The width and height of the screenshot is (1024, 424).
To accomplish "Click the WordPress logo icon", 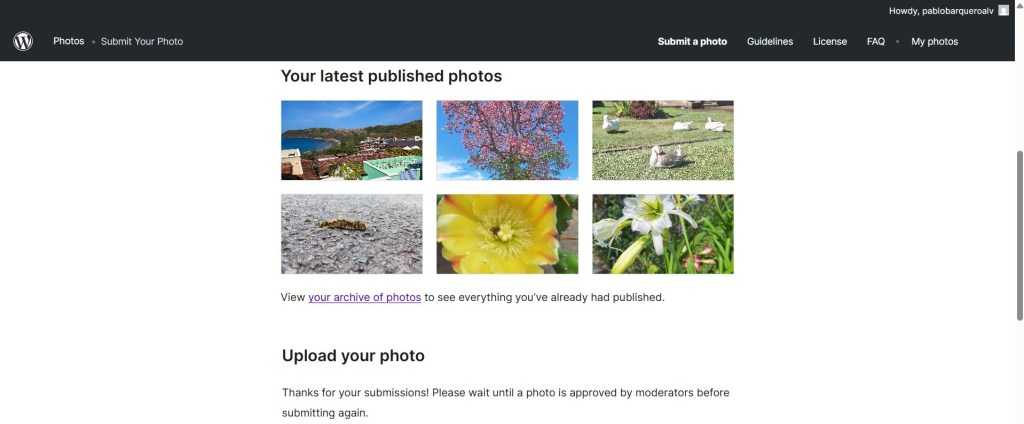I will [x=23, y=41].
